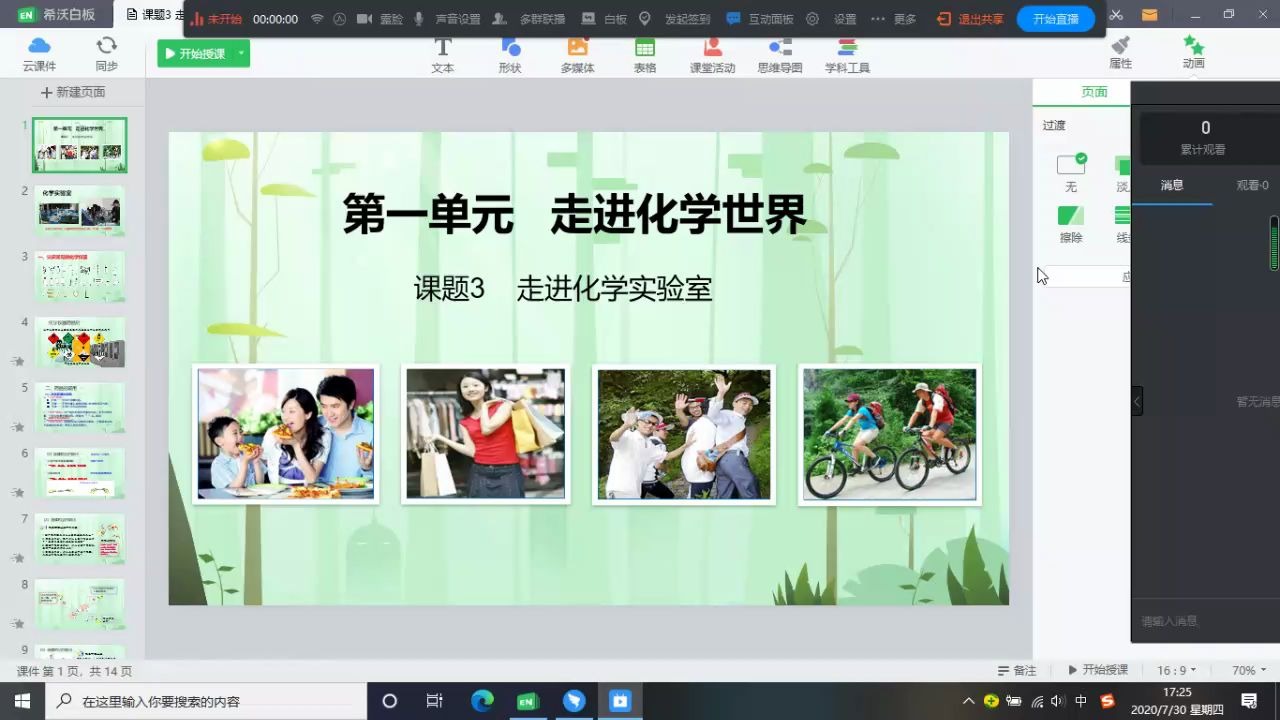
Task: Click the Windows taskbar search box
Action: click(x=206, y=701)
